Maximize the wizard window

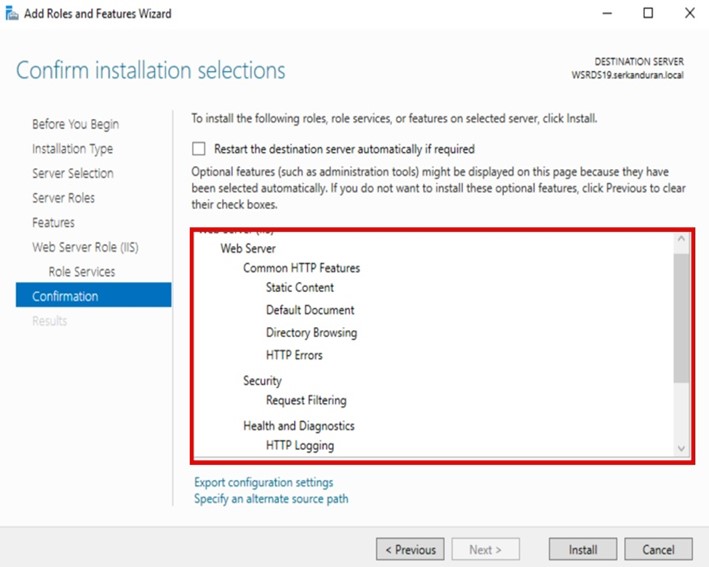(648, 14)
